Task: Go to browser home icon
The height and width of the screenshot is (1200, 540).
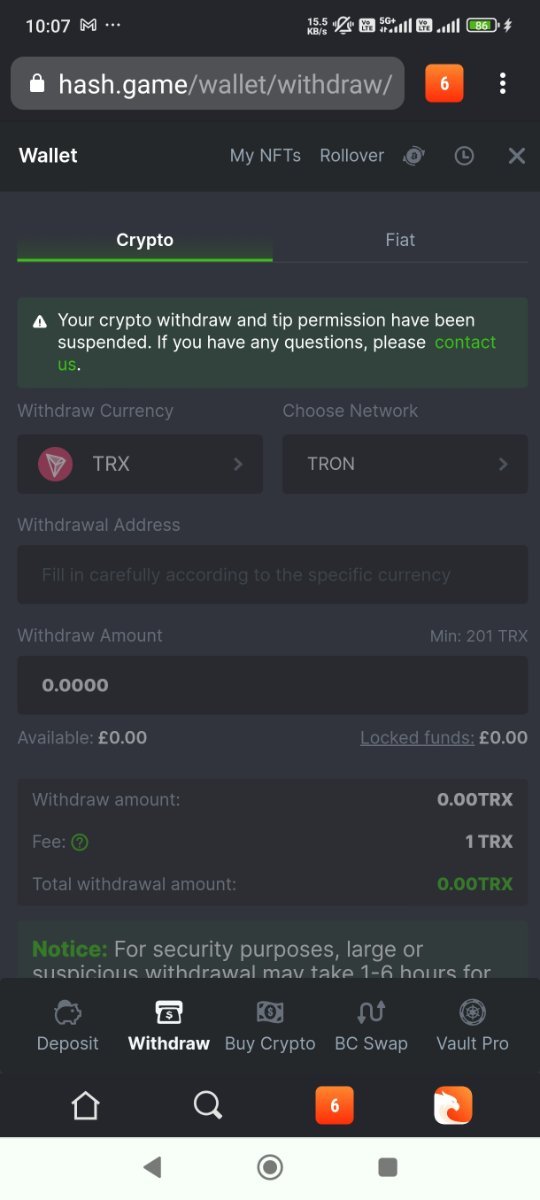Action: click(86, 1105)
